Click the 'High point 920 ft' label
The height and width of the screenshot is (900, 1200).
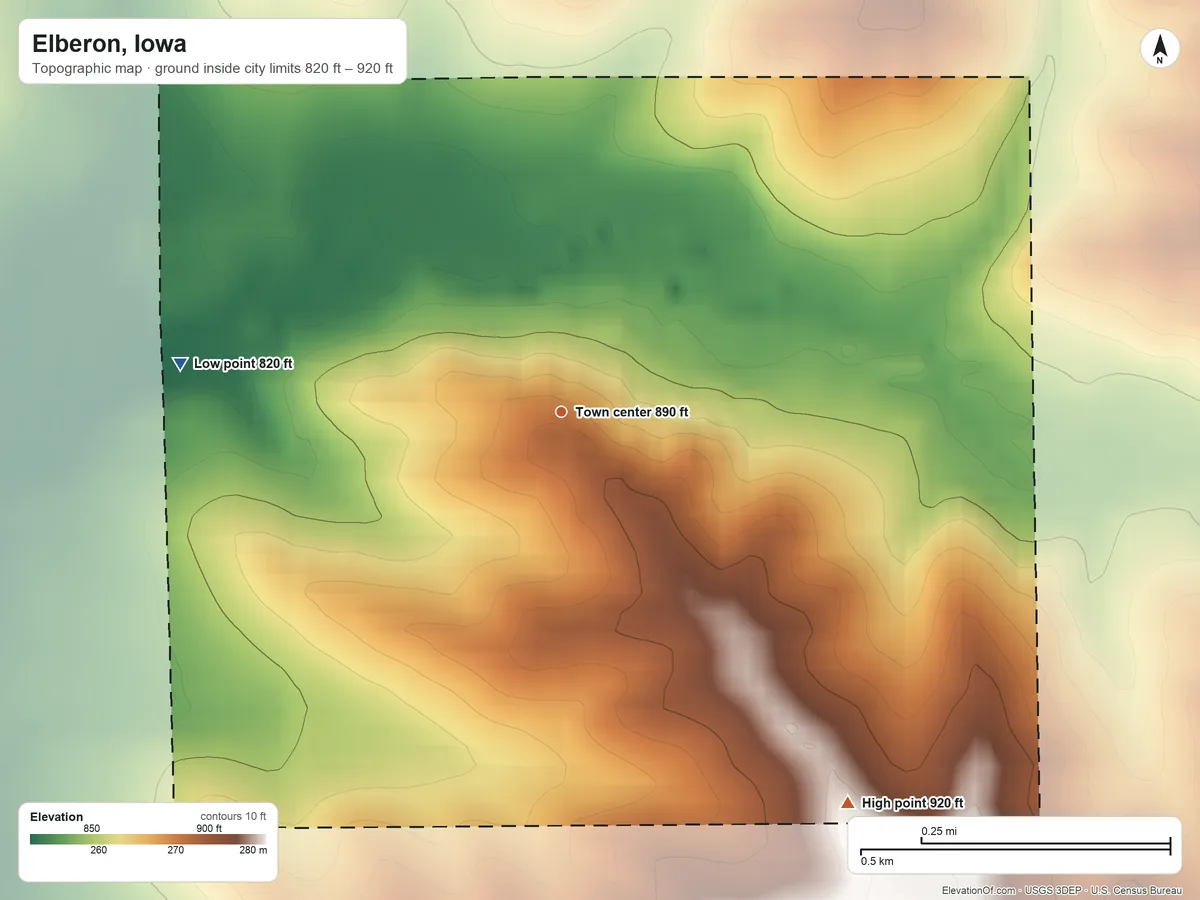click(x=912, y=803)
